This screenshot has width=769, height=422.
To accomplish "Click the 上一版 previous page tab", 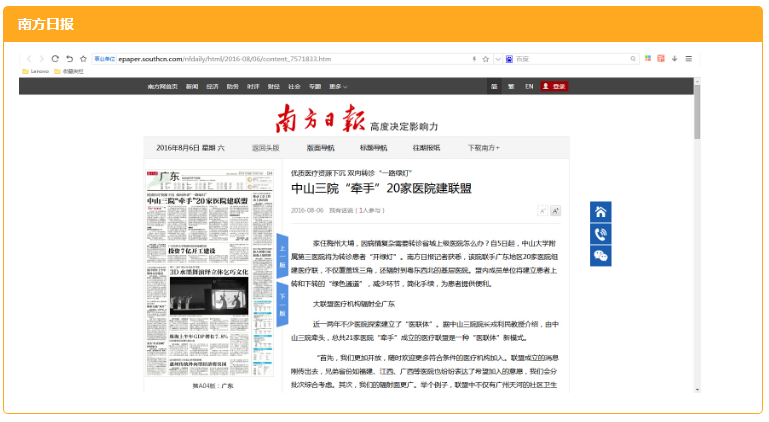I will pos(282,256).
